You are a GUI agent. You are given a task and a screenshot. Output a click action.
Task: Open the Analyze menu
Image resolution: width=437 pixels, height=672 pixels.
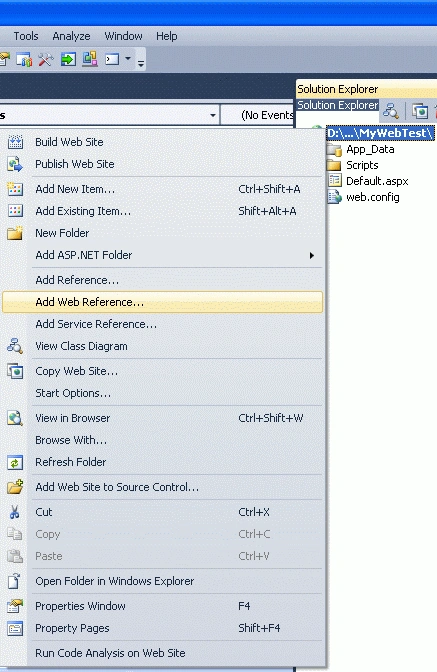[71, 36]
